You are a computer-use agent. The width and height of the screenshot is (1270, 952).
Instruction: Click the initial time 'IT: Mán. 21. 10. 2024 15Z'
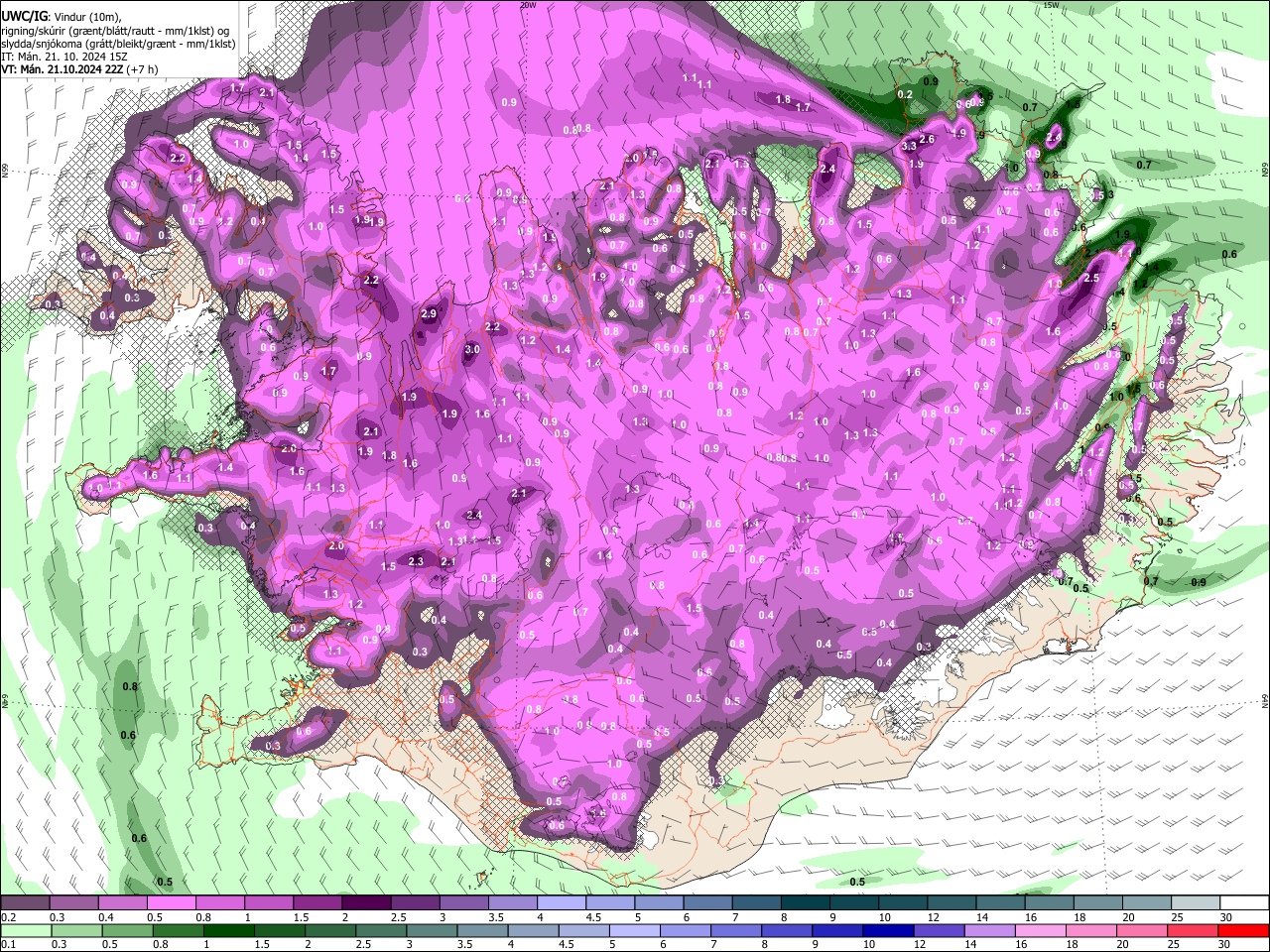[63, 57]
